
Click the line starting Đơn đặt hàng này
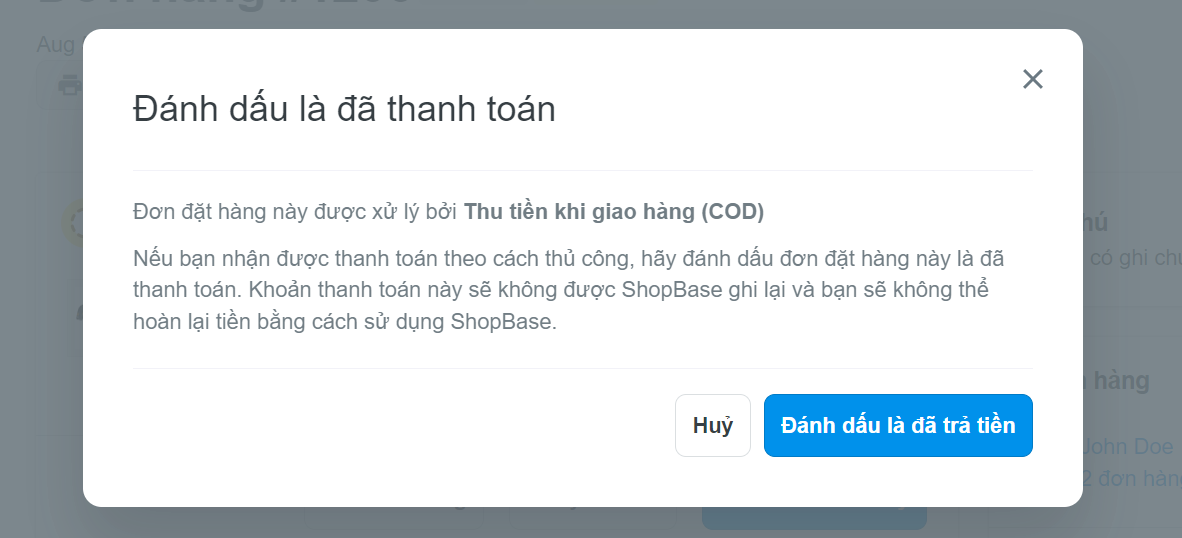coord(449,212)
